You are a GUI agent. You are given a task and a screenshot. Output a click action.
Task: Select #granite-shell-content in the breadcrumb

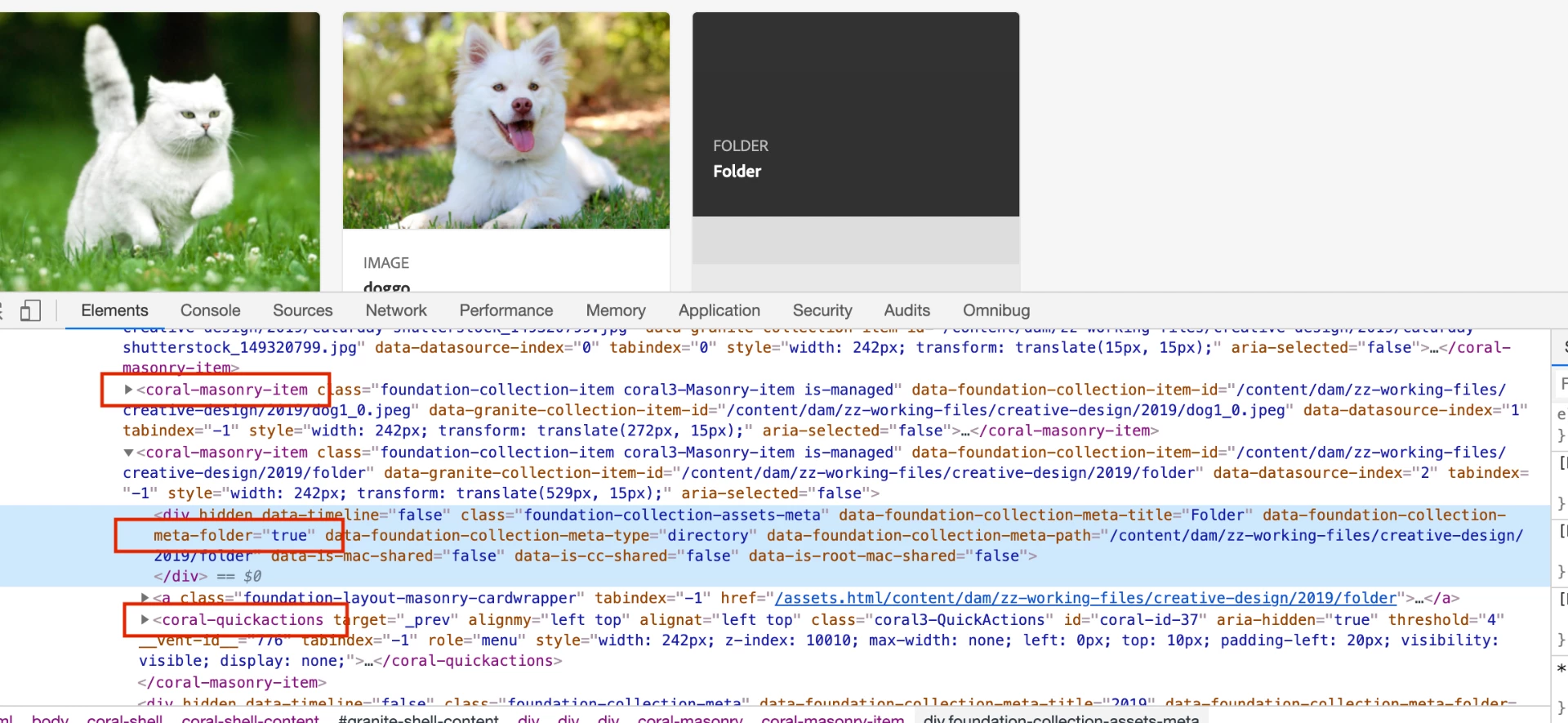(x=418, y=718)
